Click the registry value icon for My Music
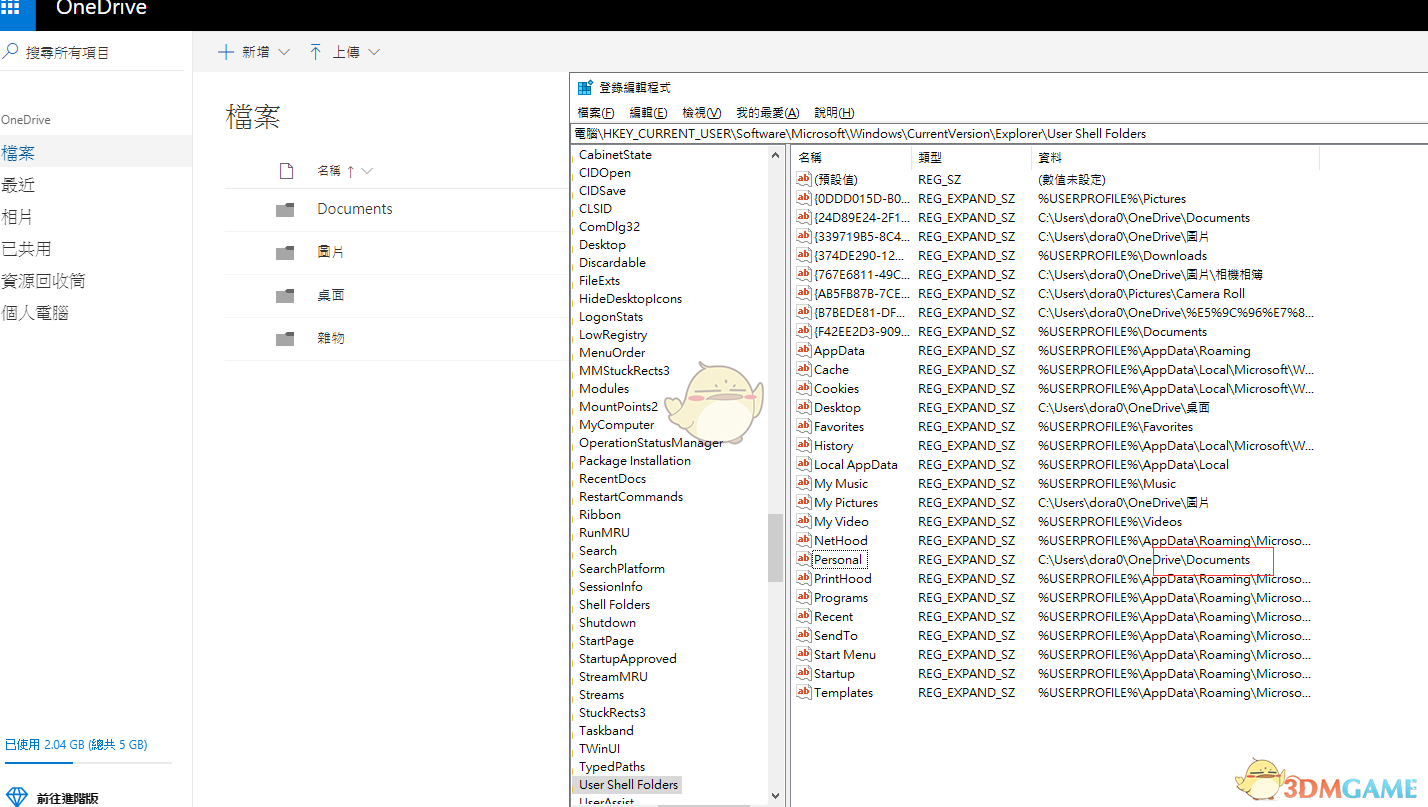This screenshot has height=807, width=1428. click(803, 484)
